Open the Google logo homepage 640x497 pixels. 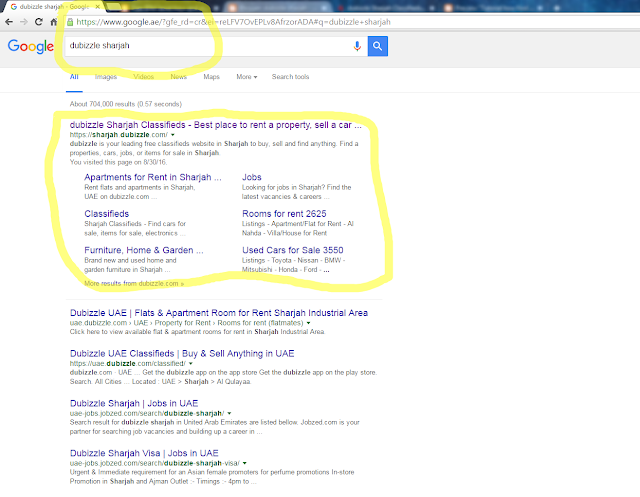[31, 46]
